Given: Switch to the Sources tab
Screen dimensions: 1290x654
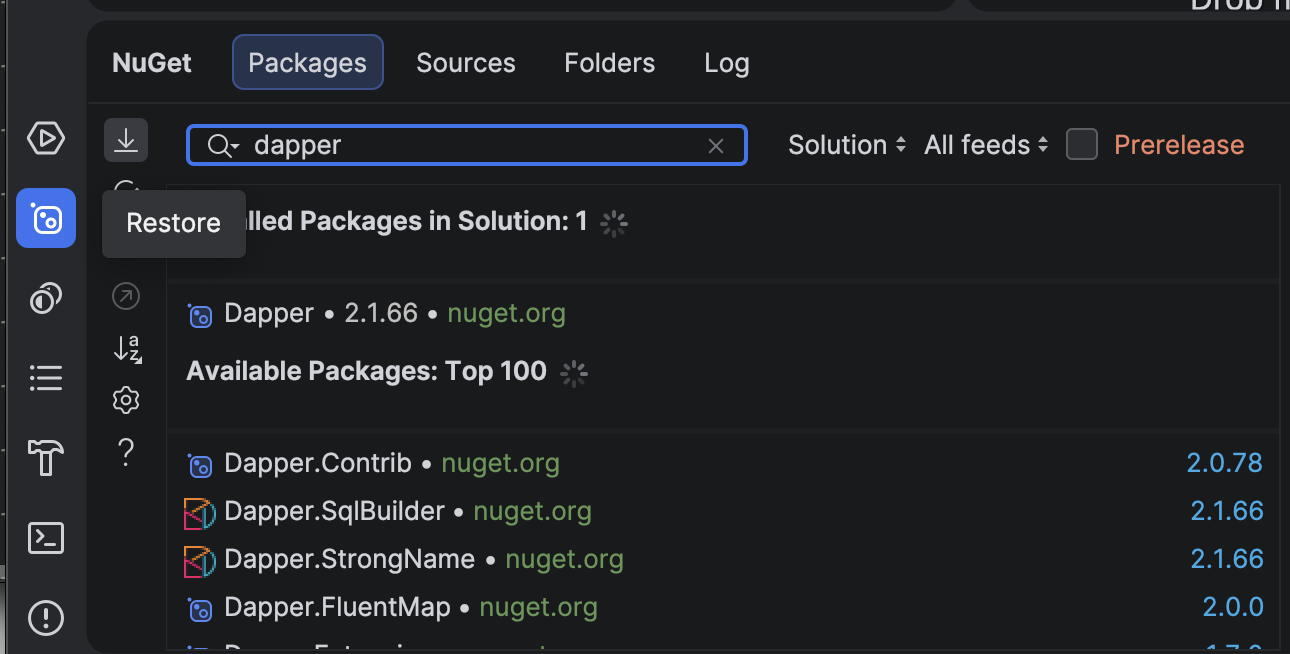Looking at the screenshot, I should click(x=465, y=63).
